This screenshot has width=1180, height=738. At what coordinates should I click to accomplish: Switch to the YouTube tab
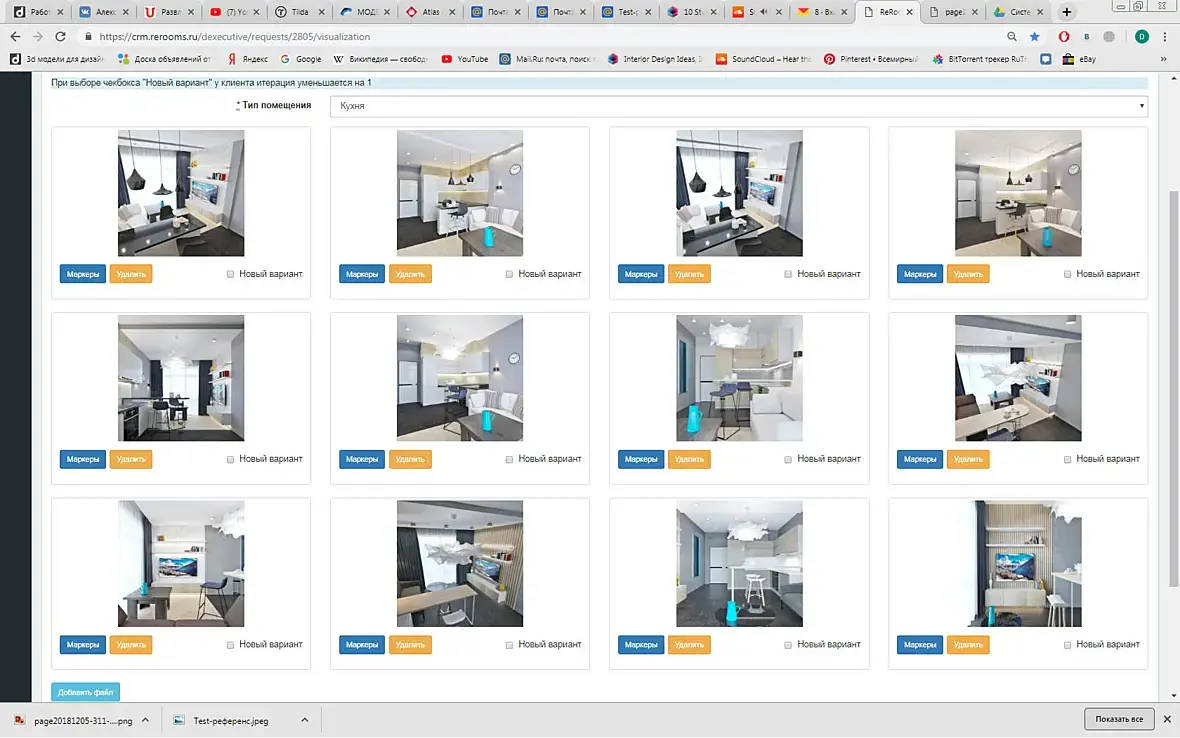pos(234,12)
